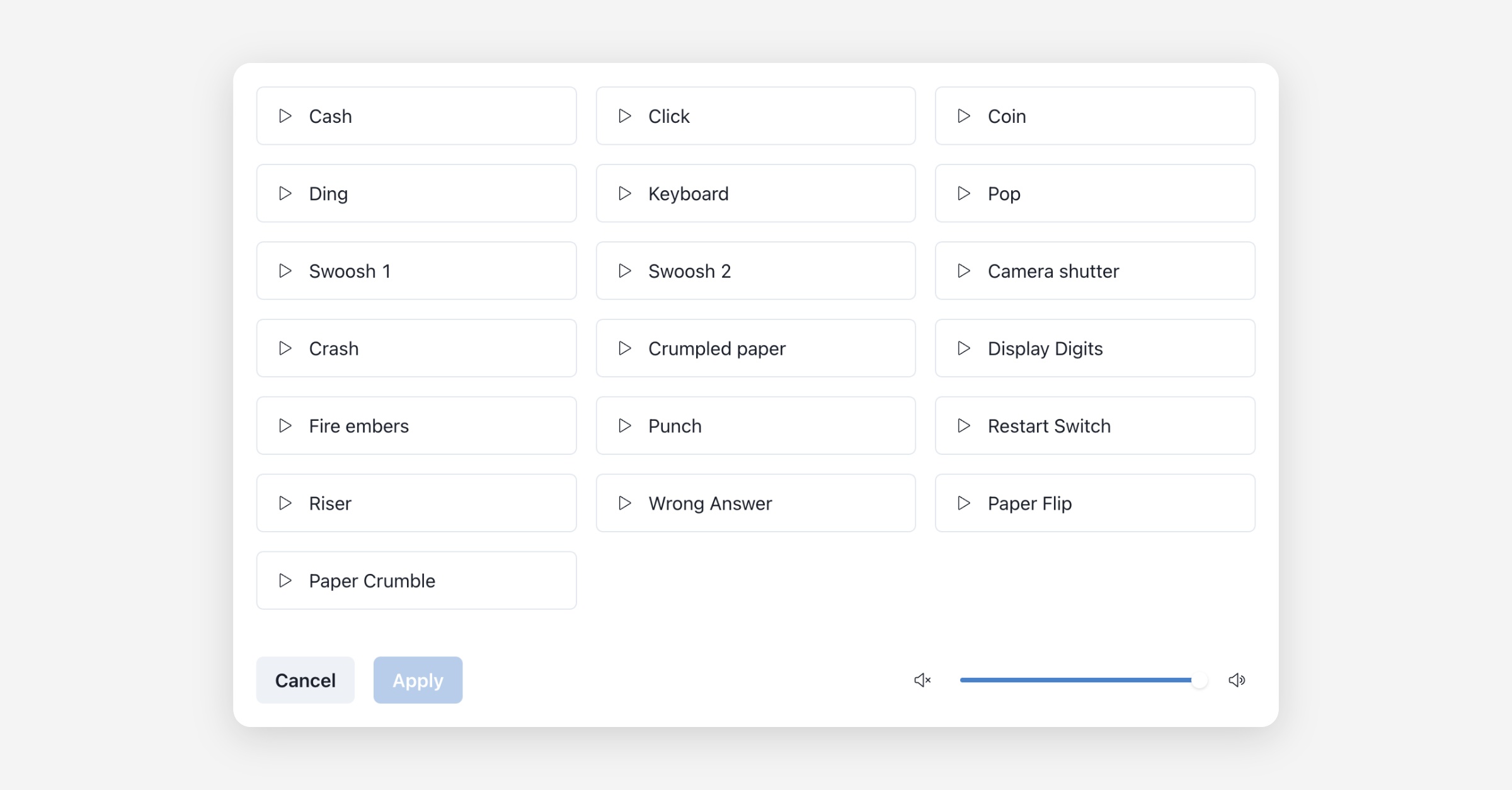Play the Fire embers preview icon
Image resolution: width=1512 pixels, height=790 pixels.
click(x=285, y=426)
